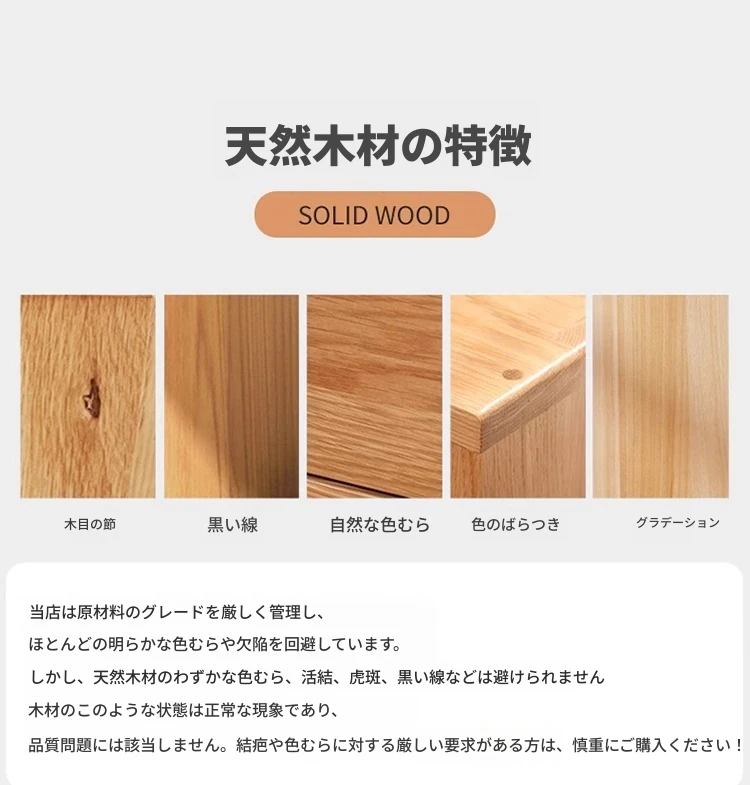750x785 pixels.
Task: Click the round dowel plug on tabletop image
Action: 512,374
